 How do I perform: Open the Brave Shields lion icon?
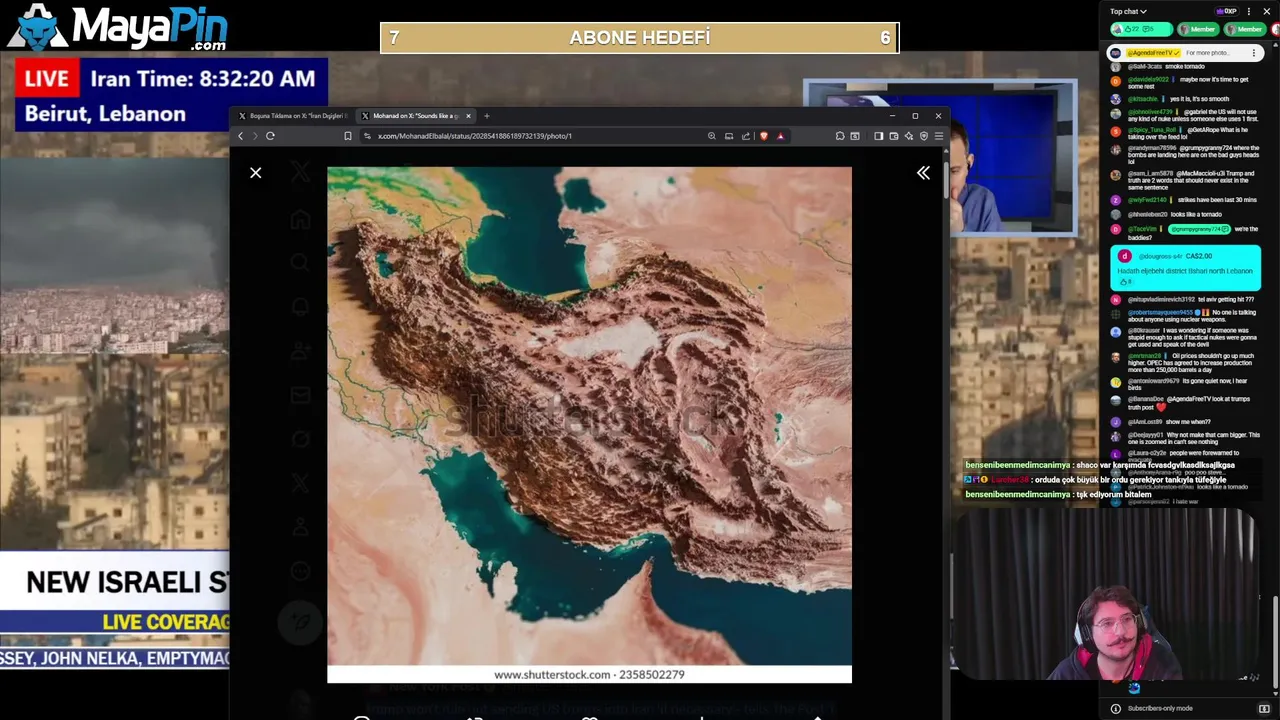point(764,136)
